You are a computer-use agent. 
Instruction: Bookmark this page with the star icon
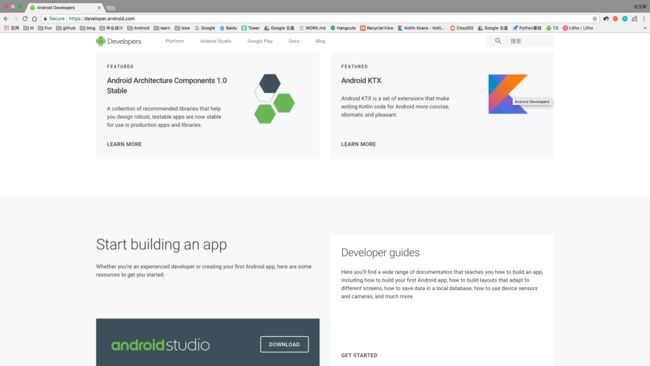(x=595, y=19)
